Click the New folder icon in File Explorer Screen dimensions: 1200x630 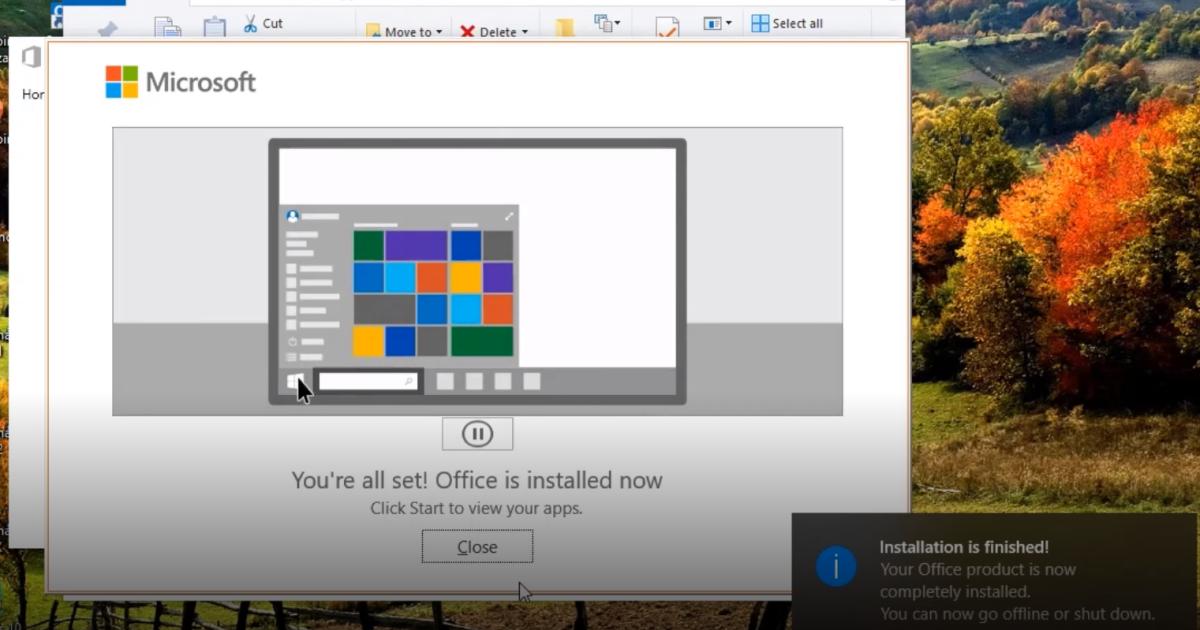click(565, 28)
